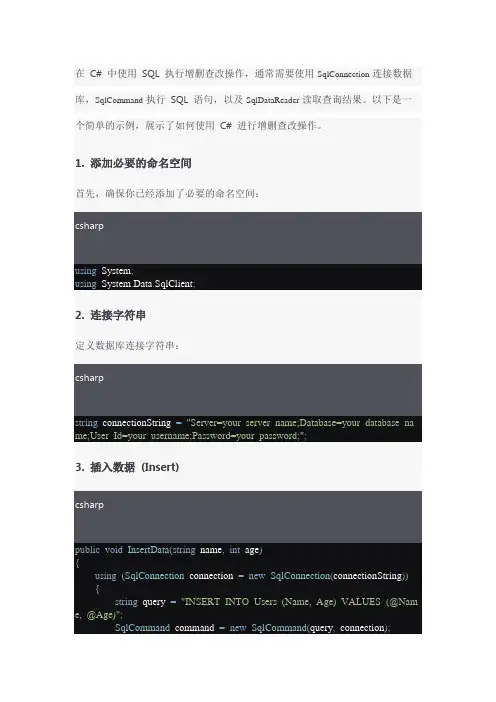Click the sentence '首先，确保你已经添加了必要的命名空间'
The image size is (496, 702).
click(167, 194)
